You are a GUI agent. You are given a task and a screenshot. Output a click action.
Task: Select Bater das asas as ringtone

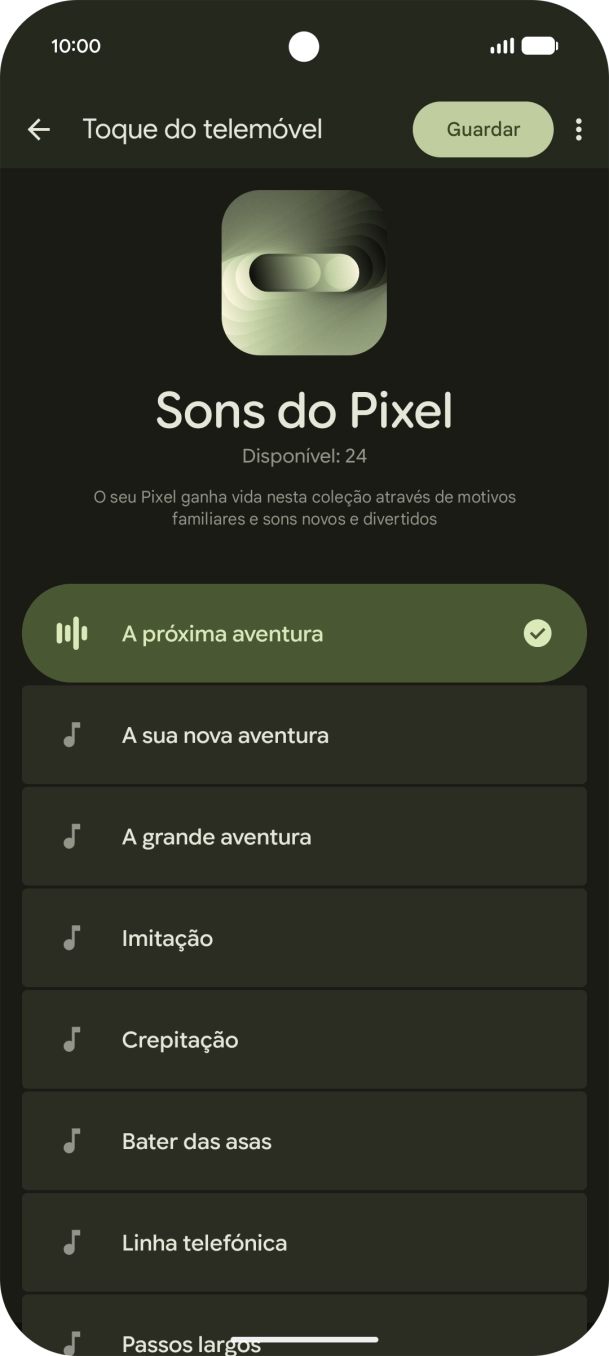pyautogui.click(x=304, y=1142)
